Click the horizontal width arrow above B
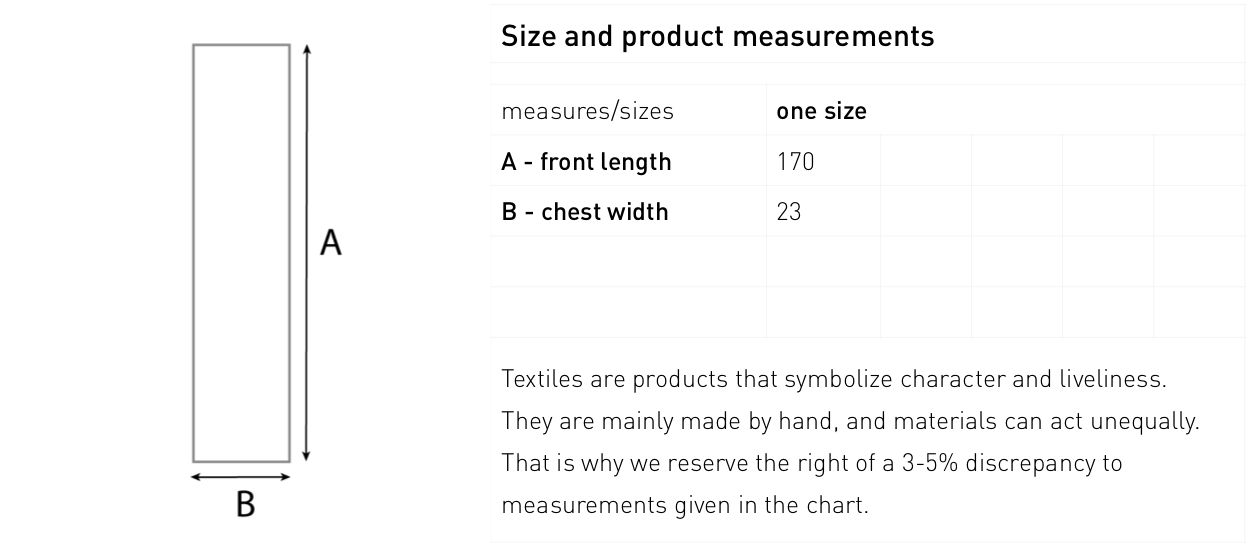Image resolution: width=1250 pixels, height=547 pixels. 241,477
